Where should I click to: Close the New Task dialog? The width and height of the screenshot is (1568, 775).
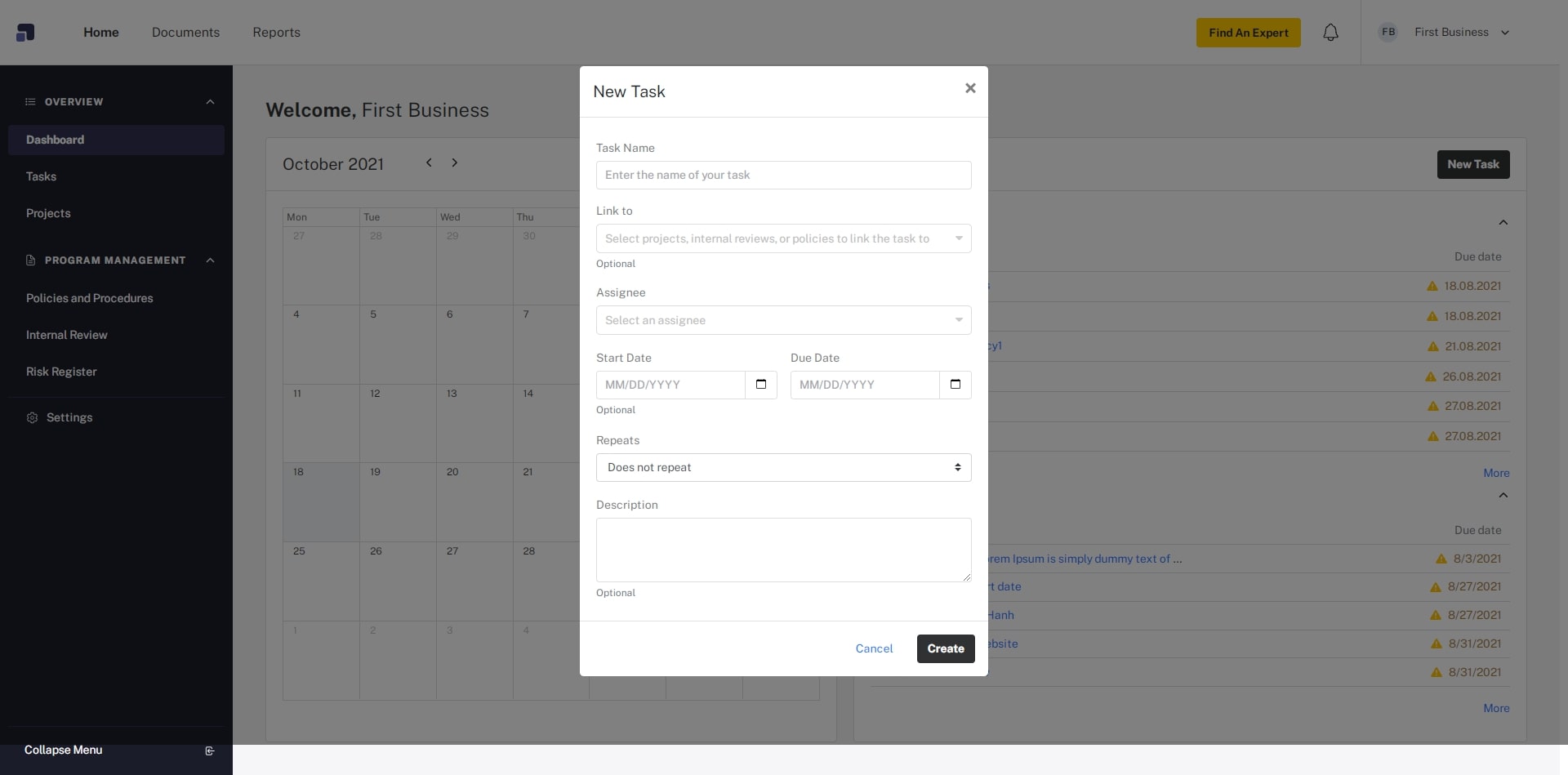(970, 88)
